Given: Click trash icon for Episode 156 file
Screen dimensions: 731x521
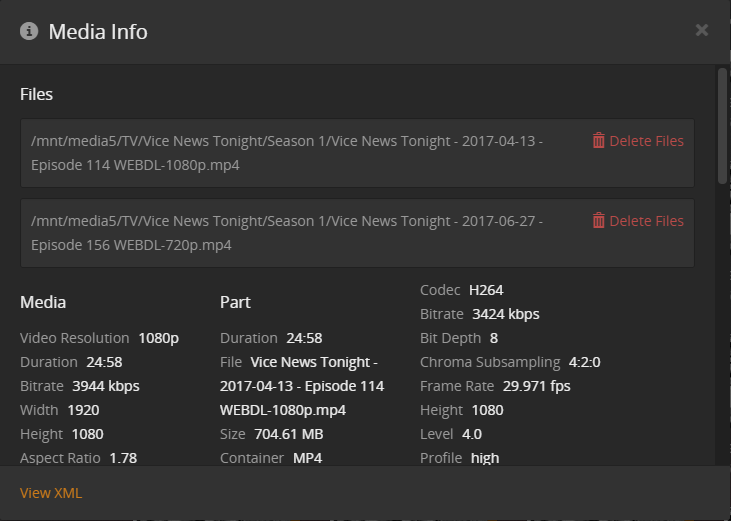Looking at the screenshot, I should click(598, 221).
